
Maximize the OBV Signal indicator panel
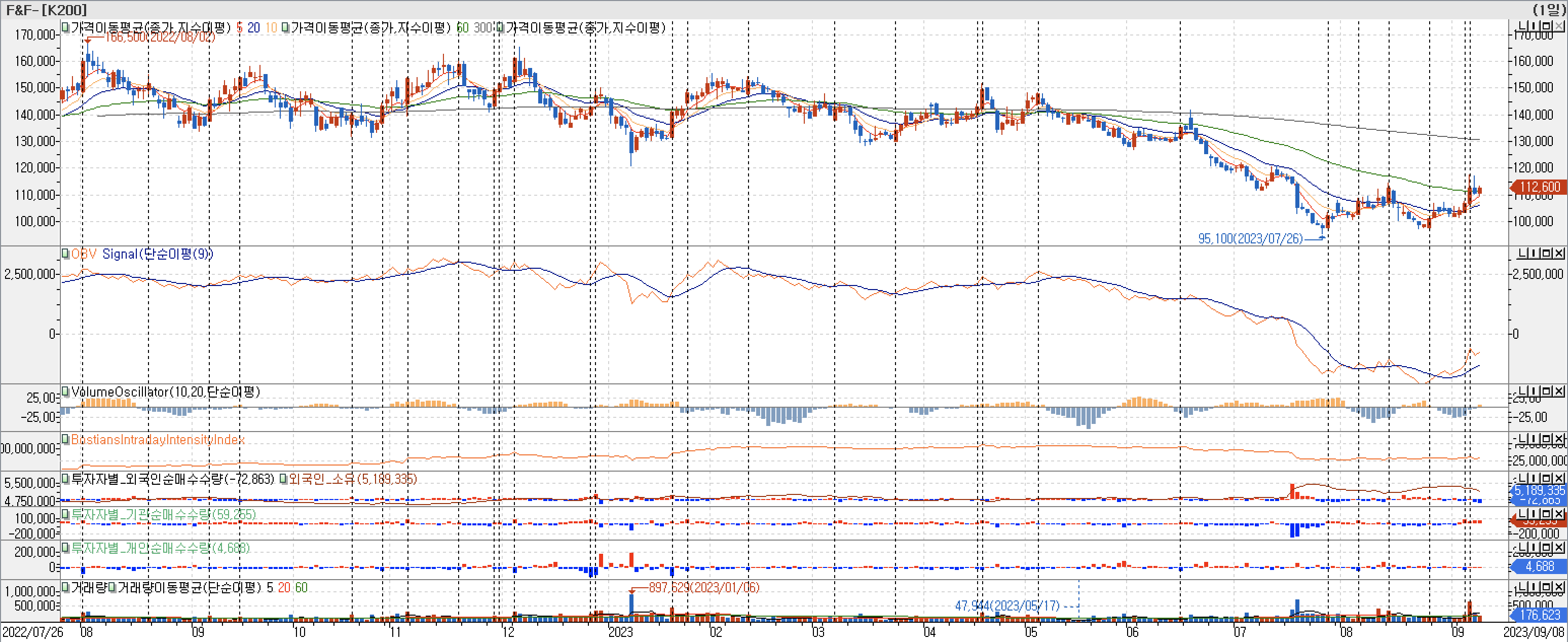1547,253
